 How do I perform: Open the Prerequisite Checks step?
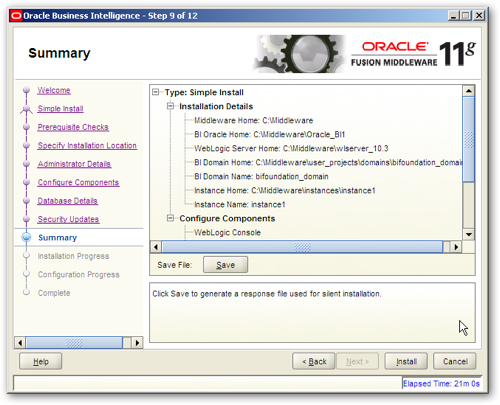tap(73, 127)
